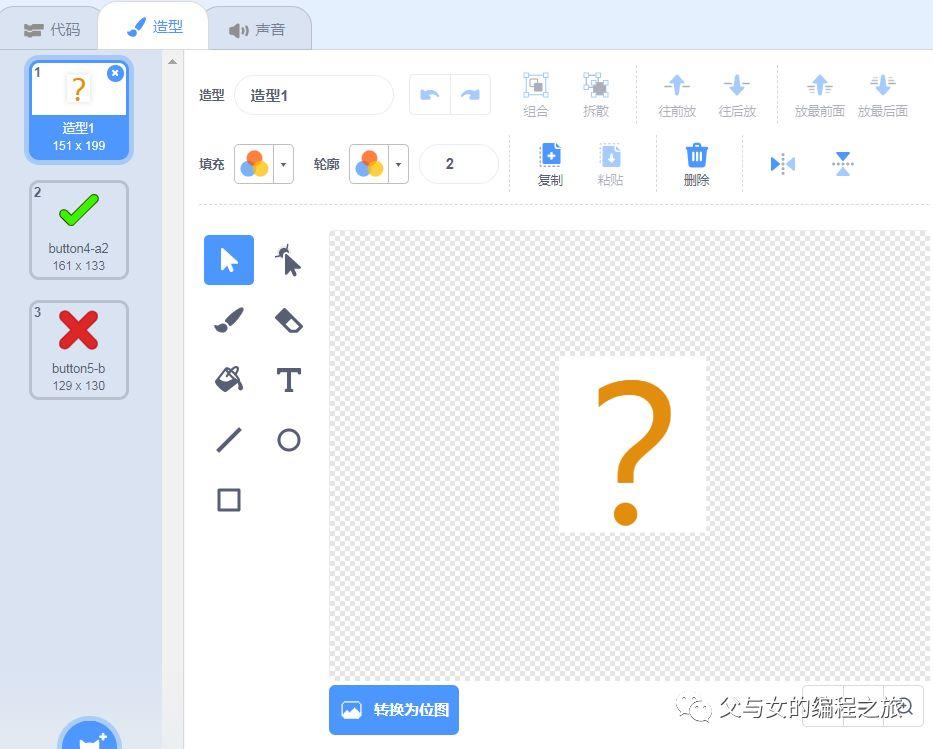Click the costume name field 造型1
Screen dimensions: 933x749
(x=314, y=95)
